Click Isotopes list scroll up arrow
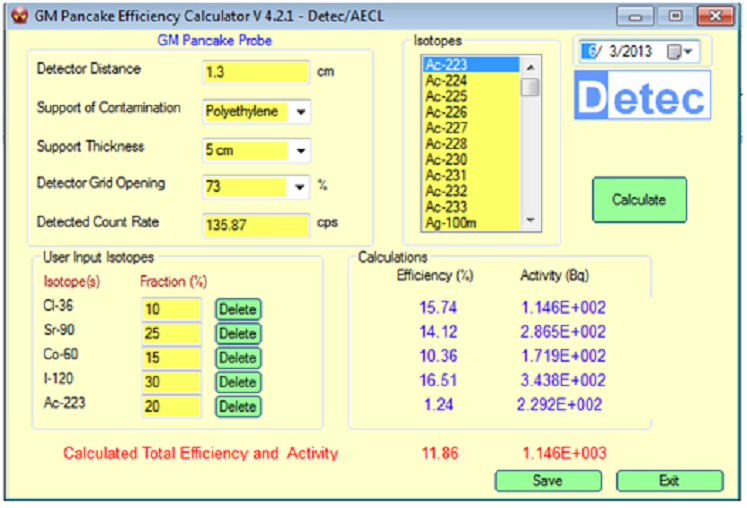Viewport: 747px width, 508px height. 530,67
